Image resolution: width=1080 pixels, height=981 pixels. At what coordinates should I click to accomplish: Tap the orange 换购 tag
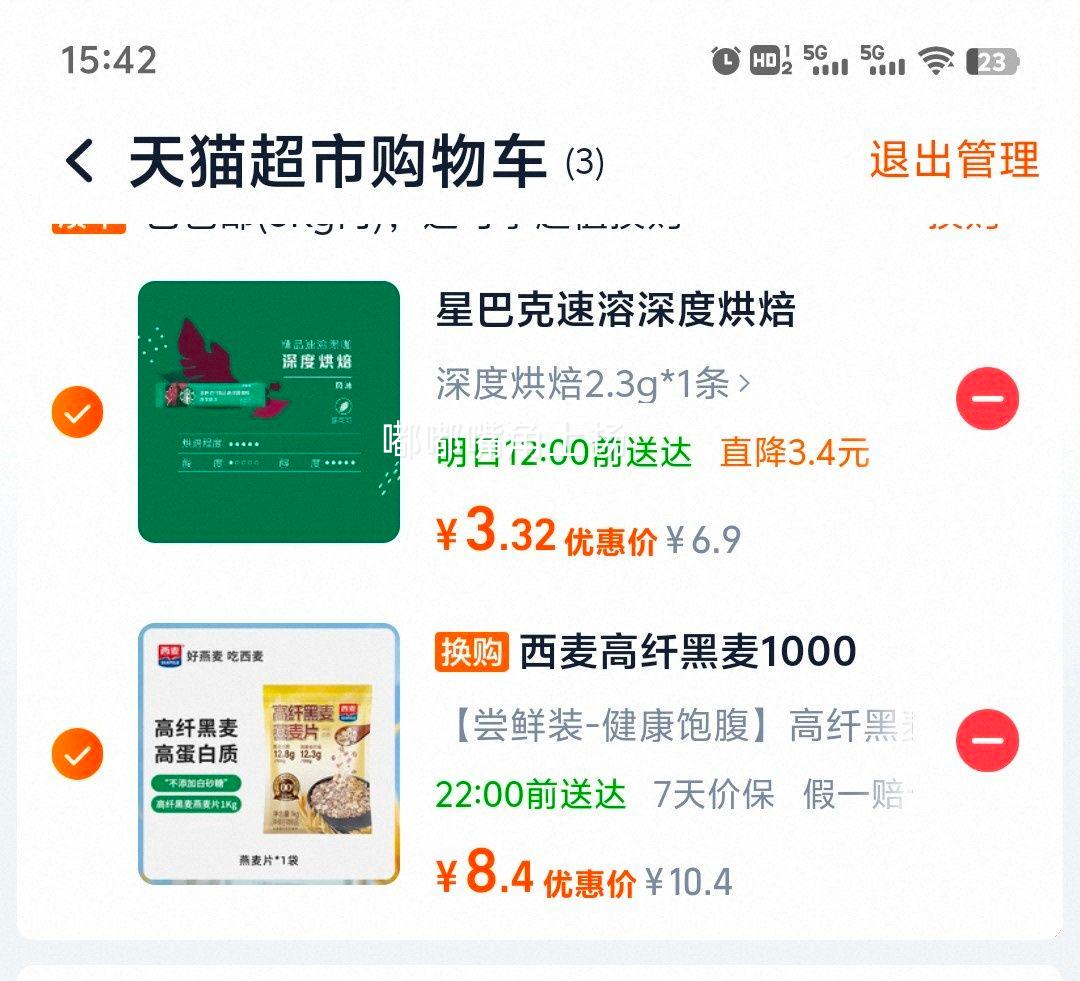(x=472, y=652)
